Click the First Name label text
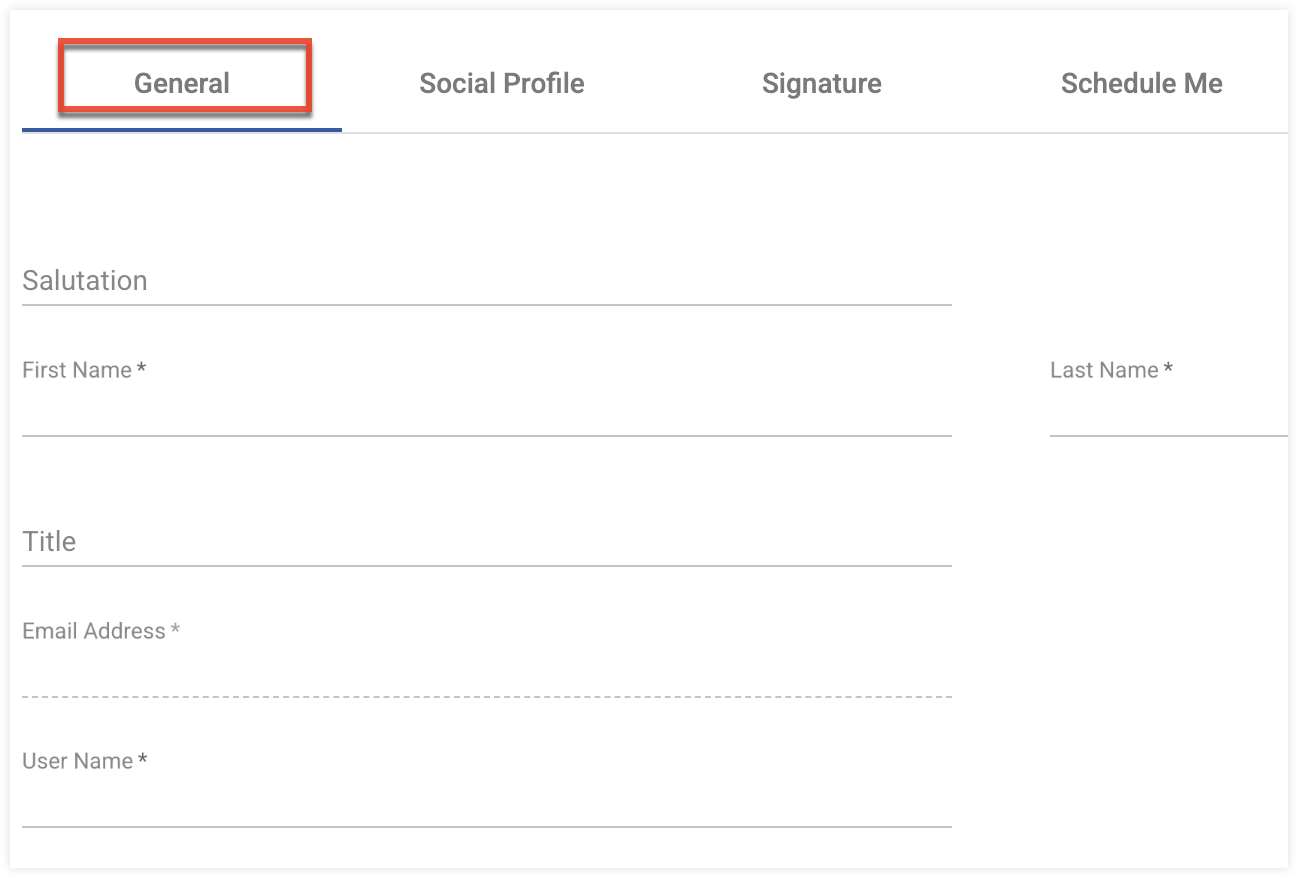 click(x=77, y=371)
